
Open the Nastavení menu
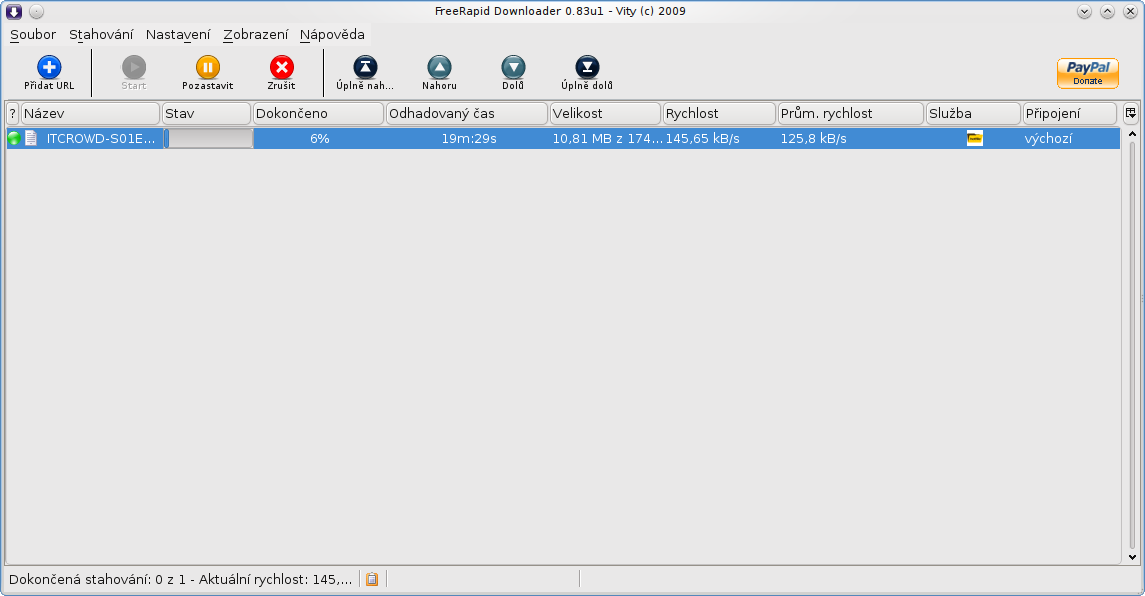coord(177,34)
